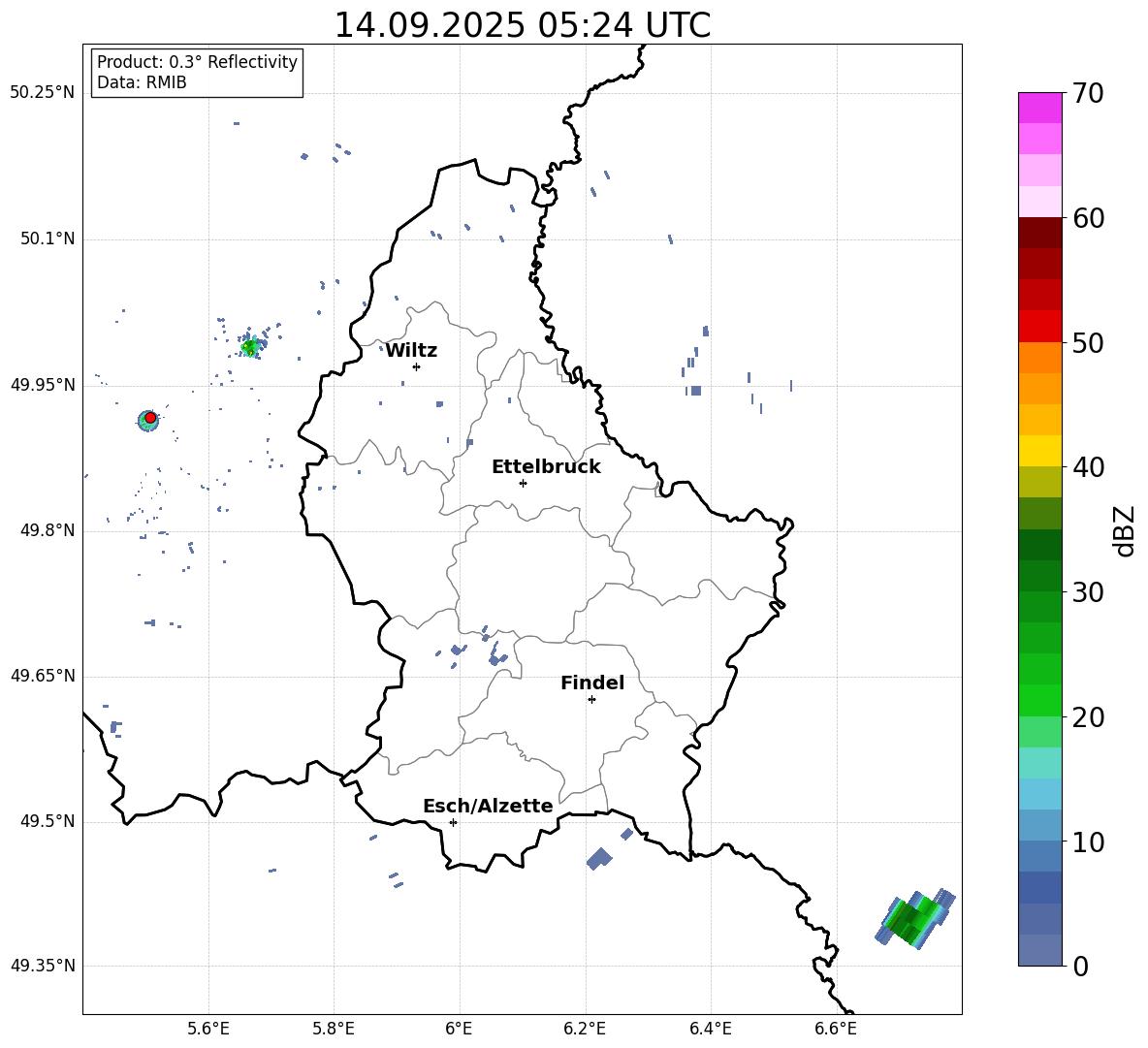This screenshot has width=1148, height=1048.
Task: Click the small green echo west of Wiltz
Action: (250, 346)
